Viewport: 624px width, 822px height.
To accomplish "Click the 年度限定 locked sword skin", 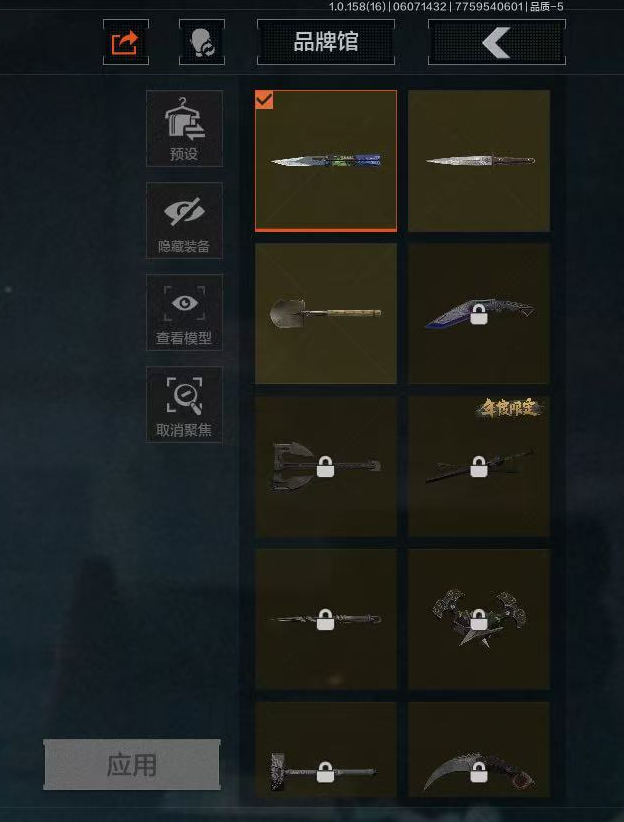I will coord(479,467).
